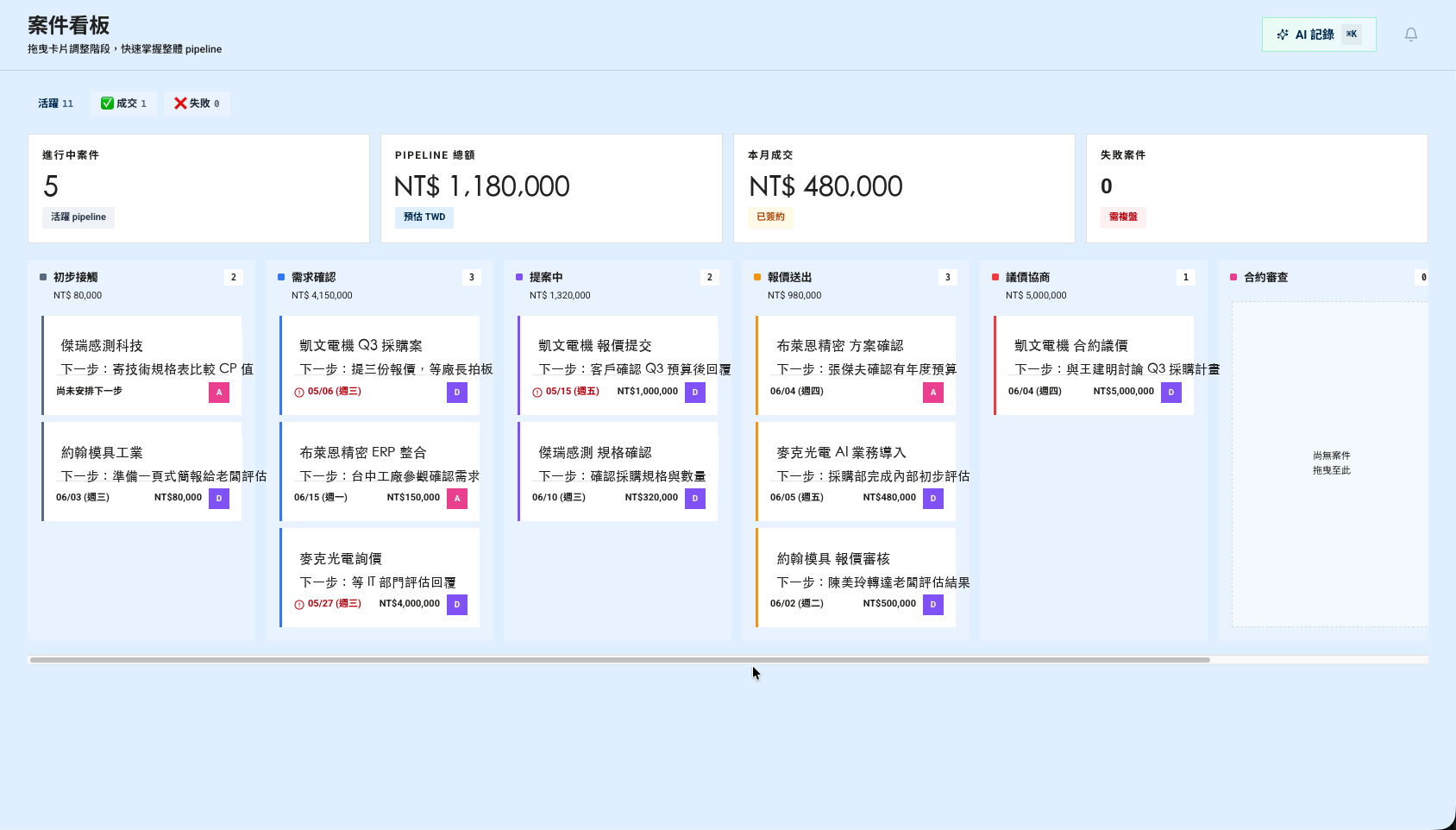Click the count badge 3 on 需求確認
This screenshot has width=1456, height=830.
[x=471, y=277]
